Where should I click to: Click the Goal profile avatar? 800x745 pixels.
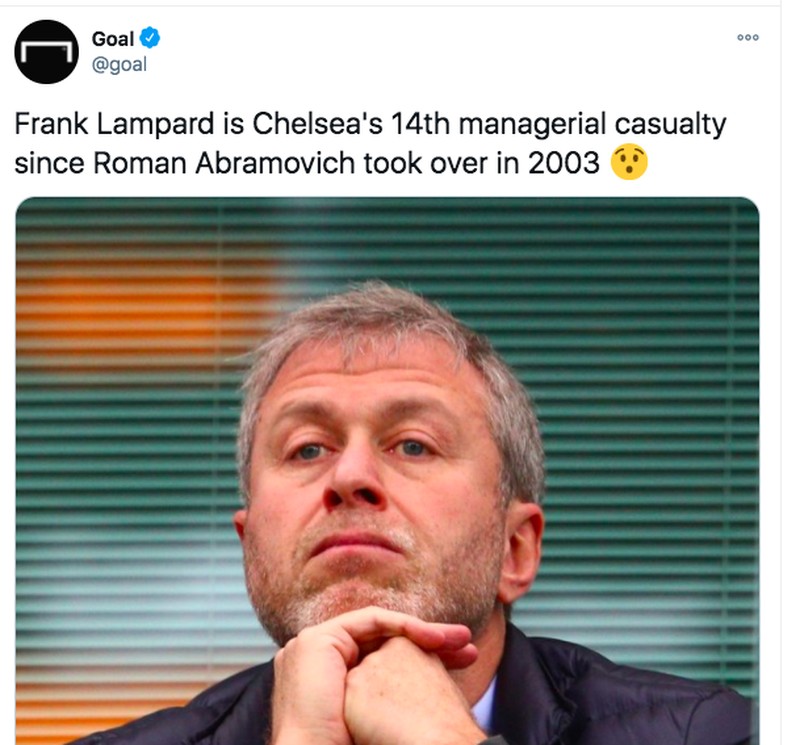click(x=46, y=51)
